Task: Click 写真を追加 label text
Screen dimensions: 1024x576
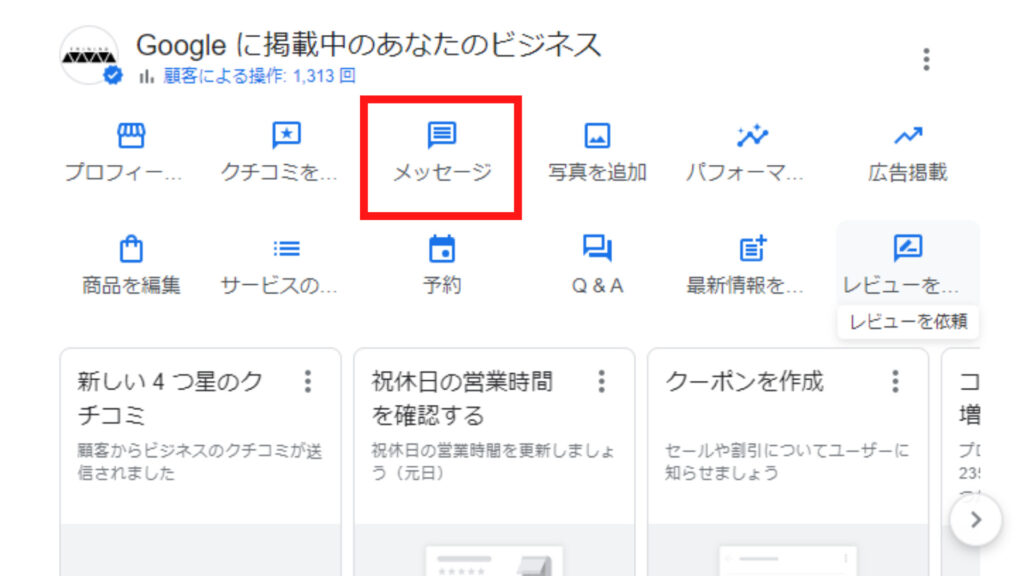Action: [597, 172]
